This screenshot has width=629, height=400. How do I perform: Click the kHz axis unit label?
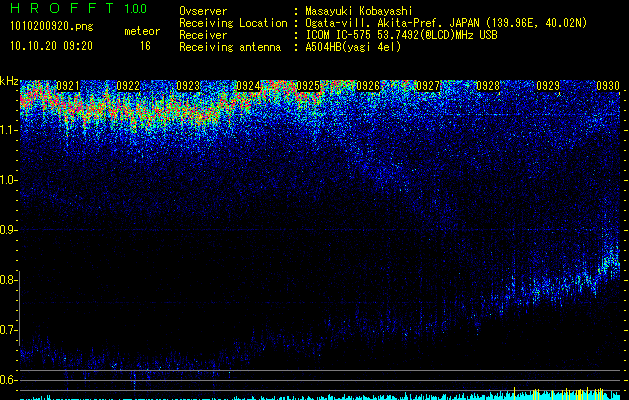9,81
